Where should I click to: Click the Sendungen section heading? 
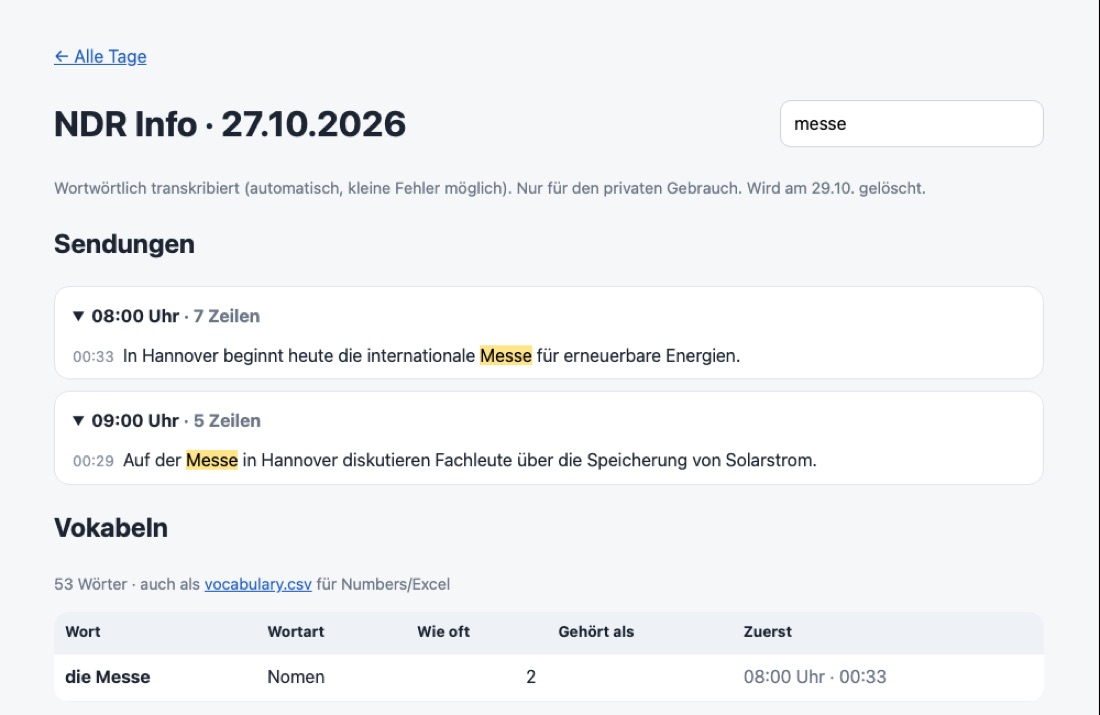124,244
